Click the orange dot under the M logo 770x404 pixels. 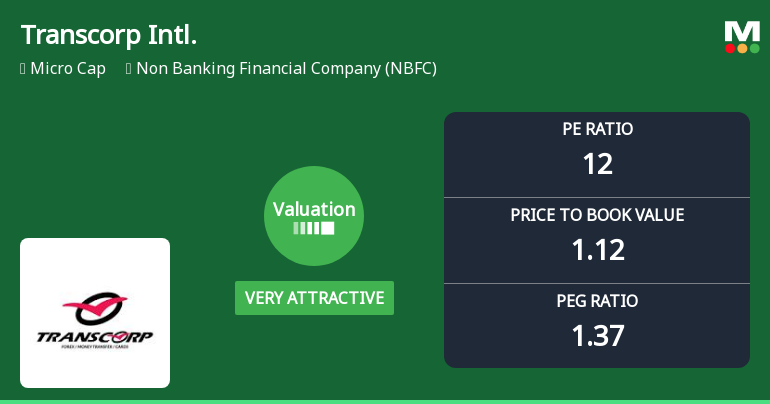pos(742,48)
